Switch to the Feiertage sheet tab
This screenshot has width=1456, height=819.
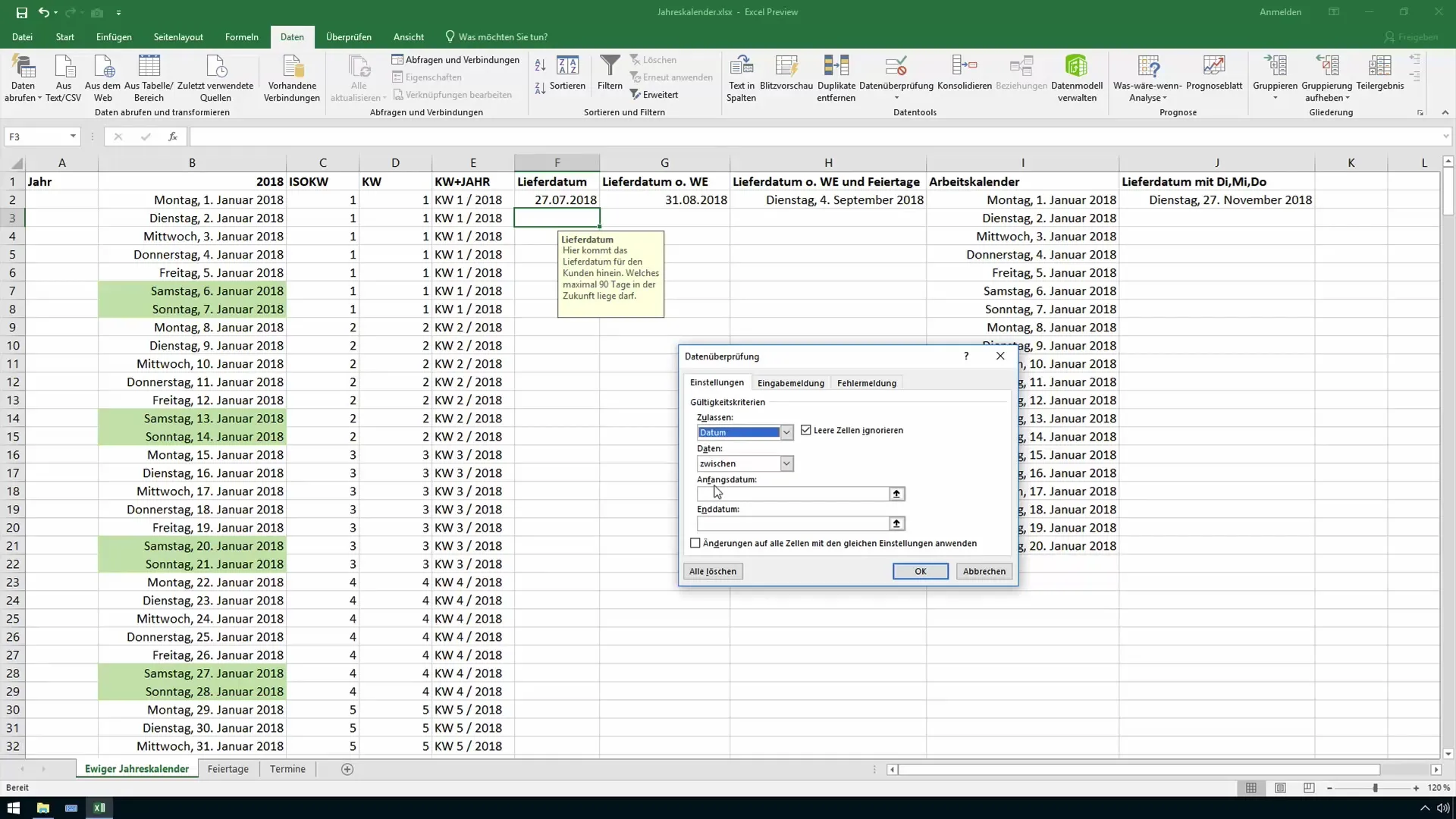coord(228,769)
